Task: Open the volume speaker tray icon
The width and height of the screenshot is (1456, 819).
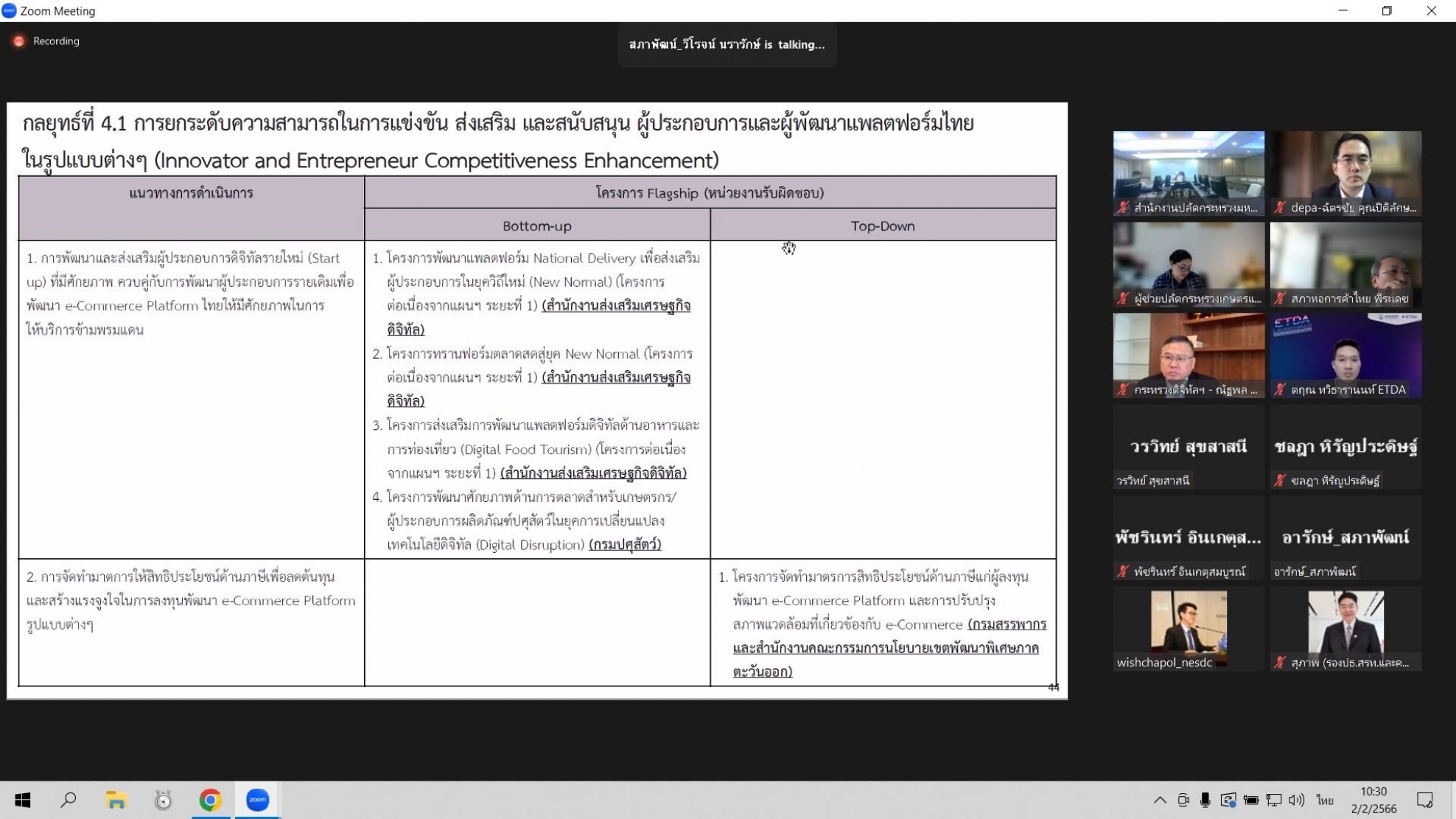Action: point(1297,800)
